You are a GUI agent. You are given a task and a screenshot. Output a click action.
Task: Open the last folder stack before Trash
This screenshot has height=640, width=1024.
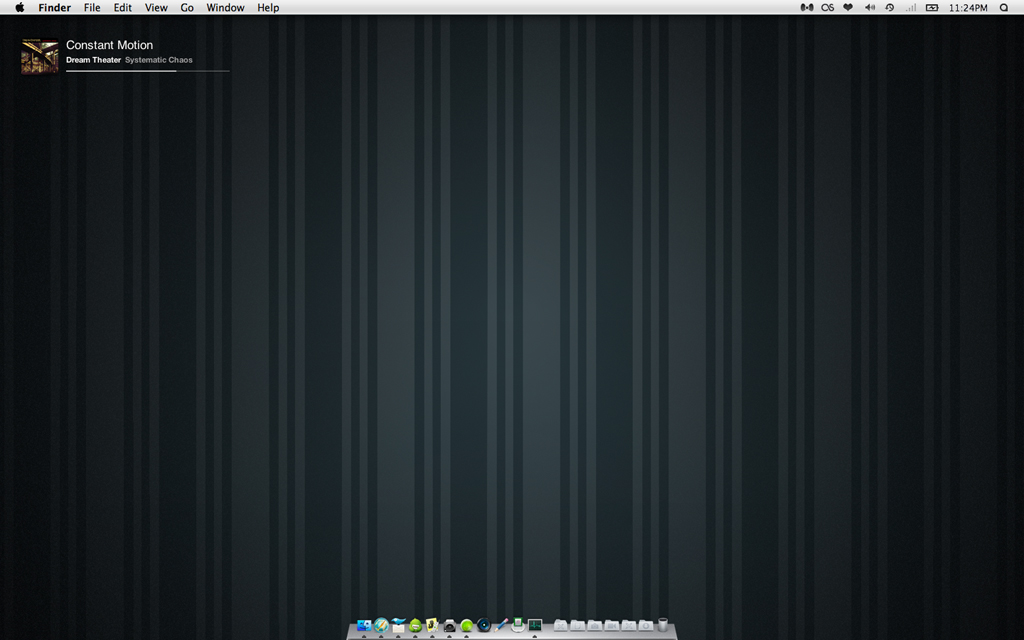click(x=645, y=625)
